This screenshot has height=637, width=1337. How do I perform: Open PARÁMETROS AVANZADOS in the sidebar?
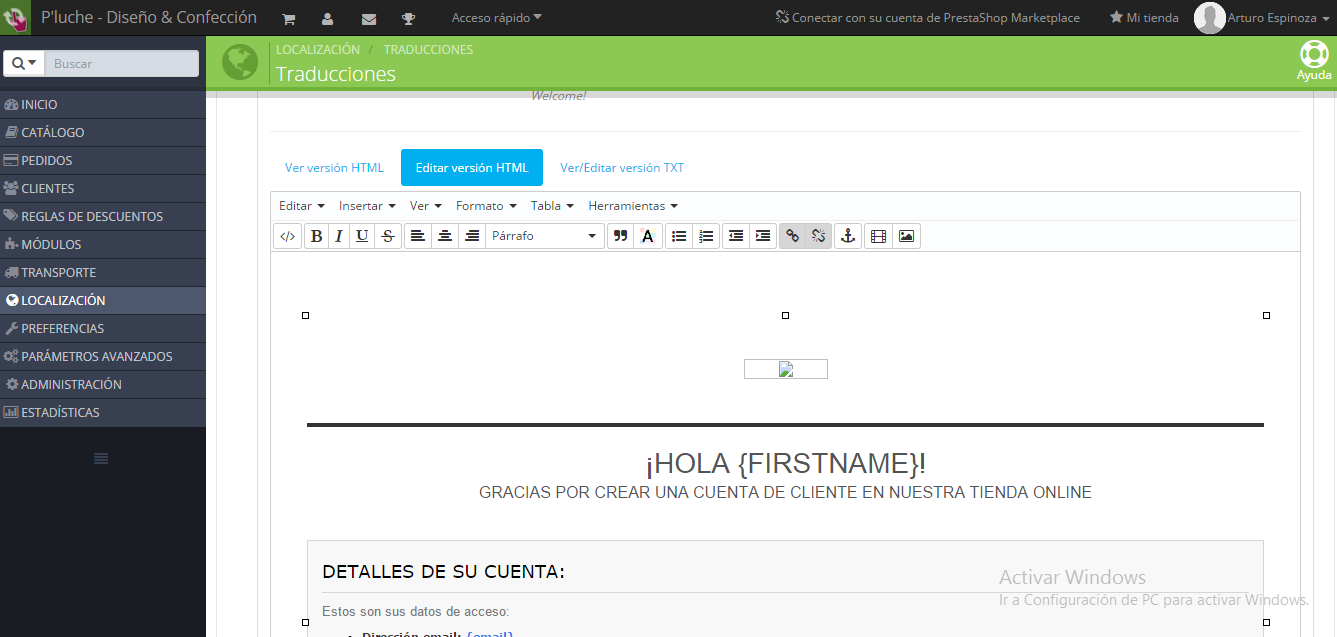(x=103, y=356)
